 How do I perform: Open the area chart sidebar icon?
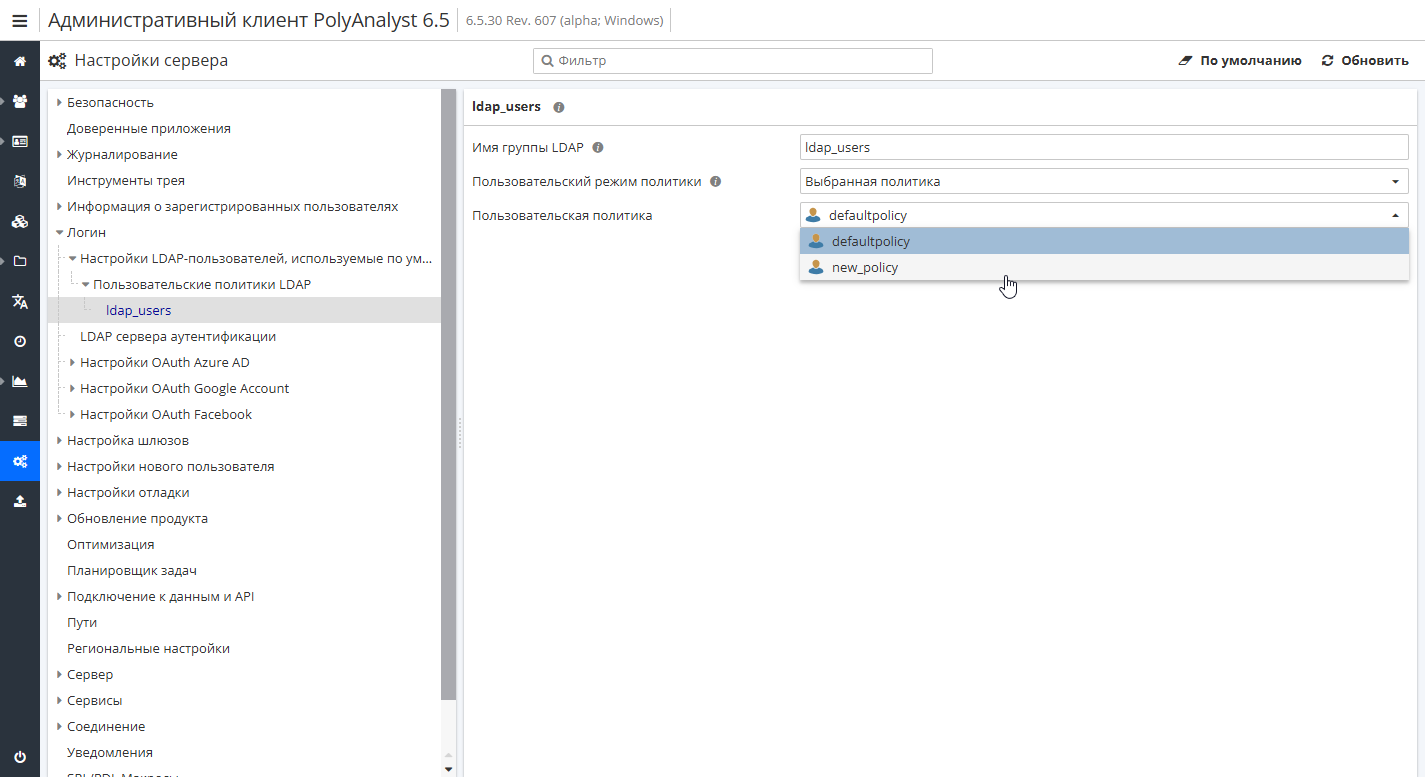coord(20,381)
